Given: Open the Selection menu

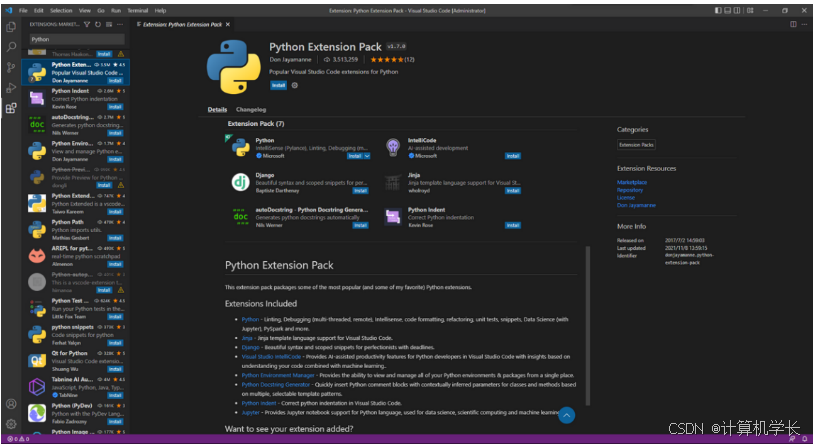Looking at the screenshot, I should coord(61,10).
